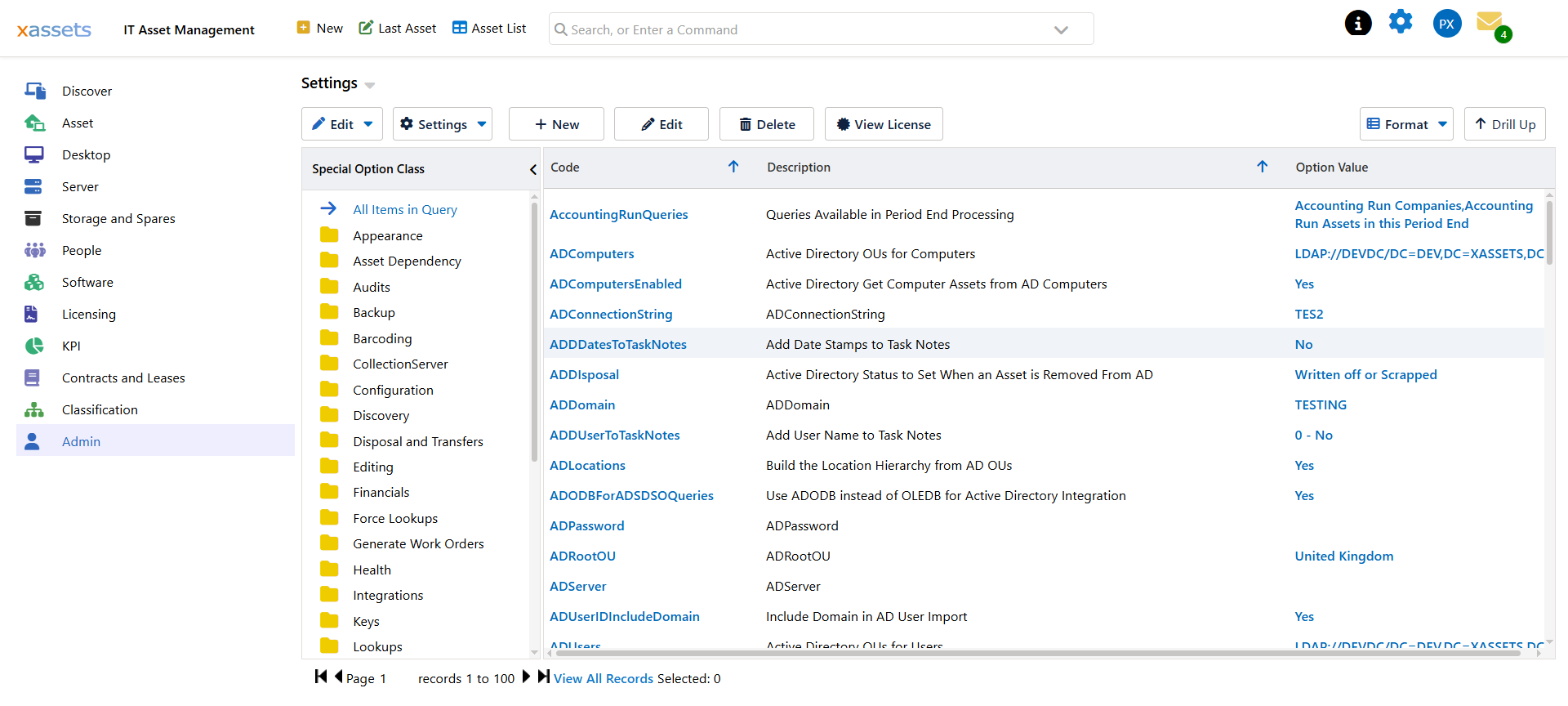This screenshot has width=1568, height=706.
Task: Collapse the Special Option Class panel
Action: click(x=532, y=169)
